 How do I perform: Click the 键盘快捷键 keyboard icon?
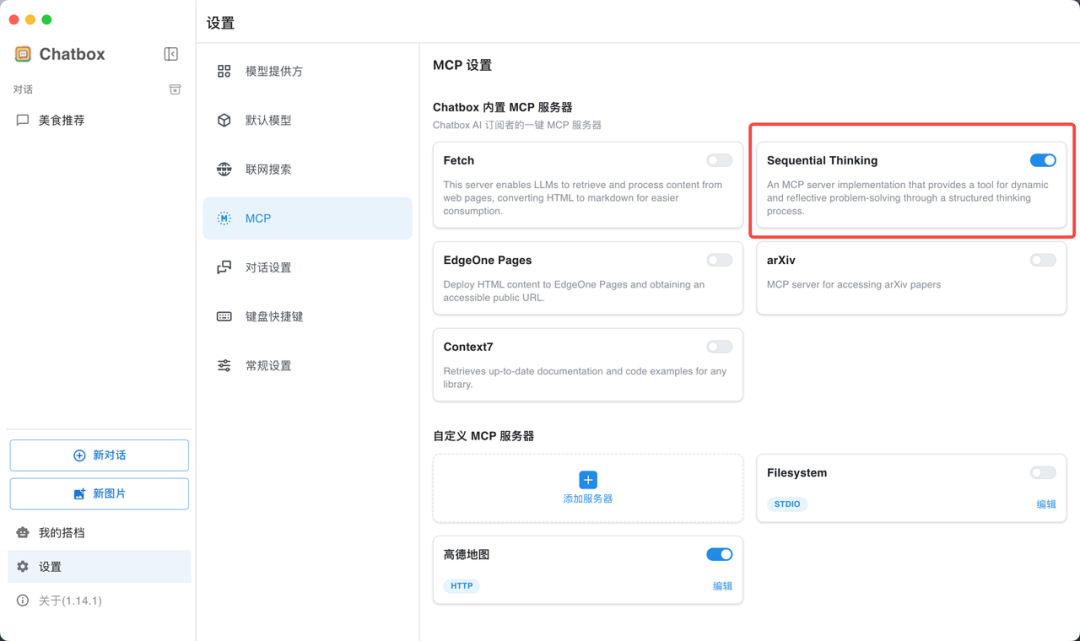(x=224, y=316)
